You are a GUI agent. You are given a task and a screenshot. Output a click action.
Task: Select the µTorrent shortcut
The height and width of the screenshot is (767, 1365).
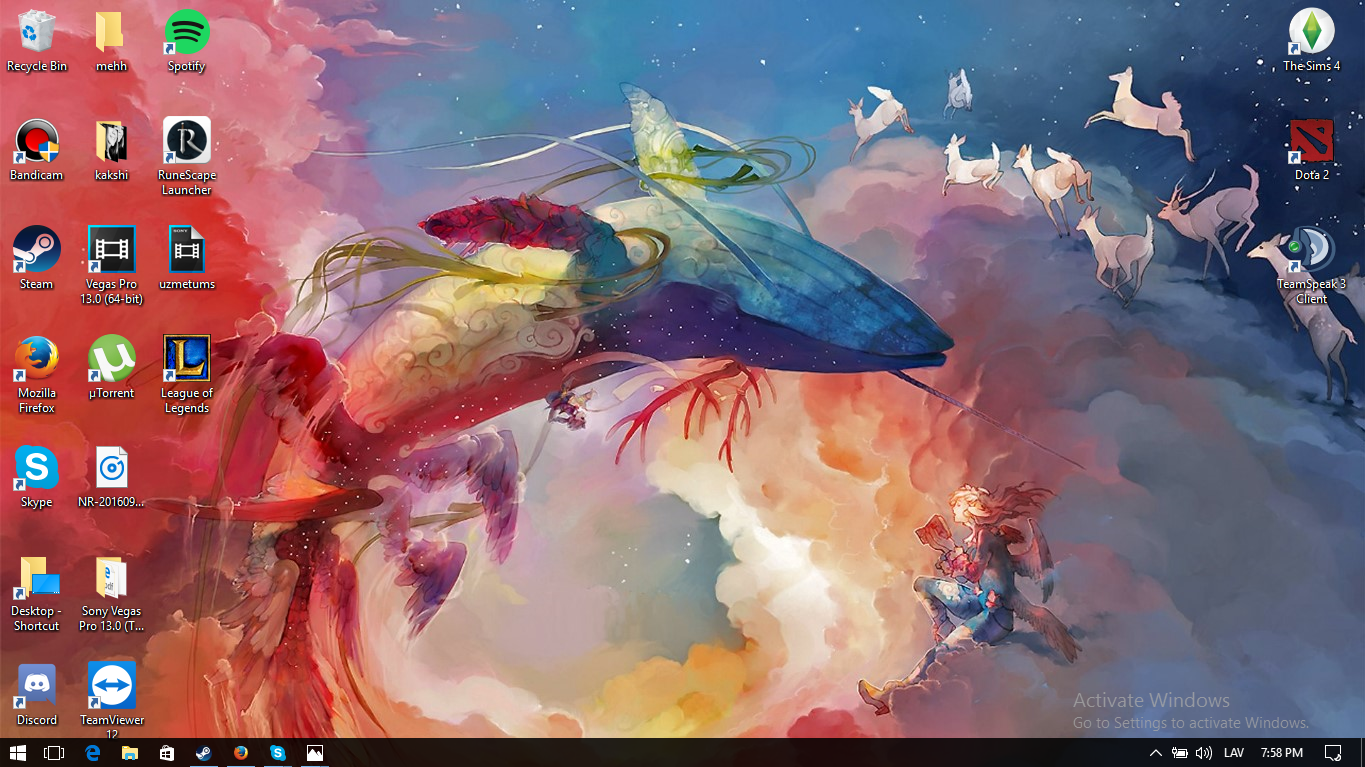pyautogui.click(x=111, y=367)
